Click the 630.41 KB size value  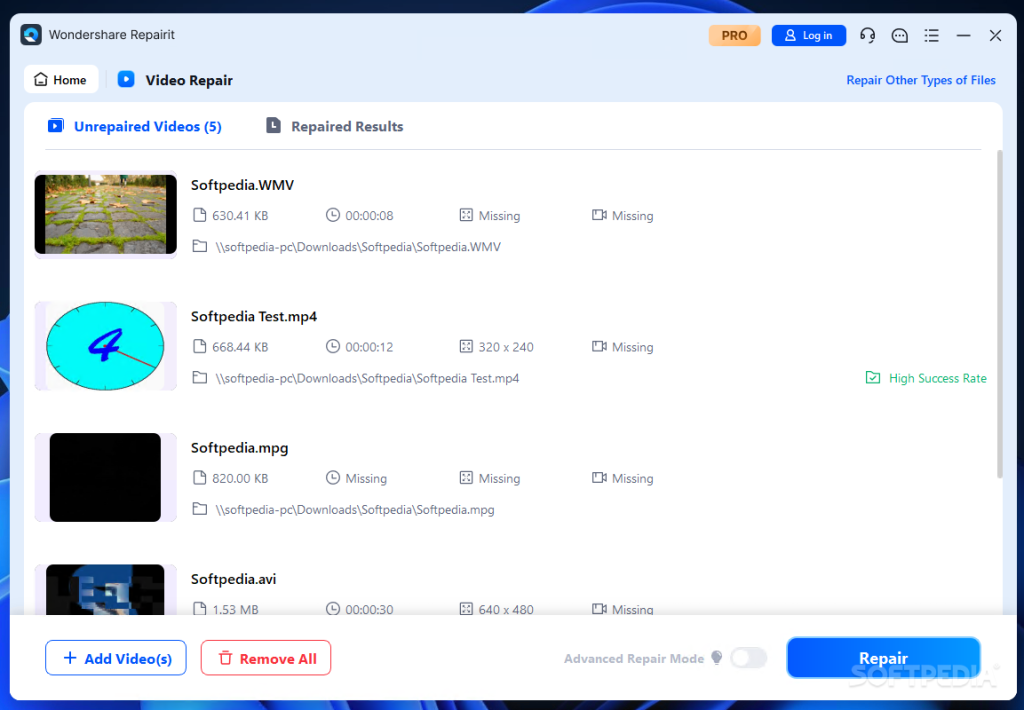click(x=240, y=216)
